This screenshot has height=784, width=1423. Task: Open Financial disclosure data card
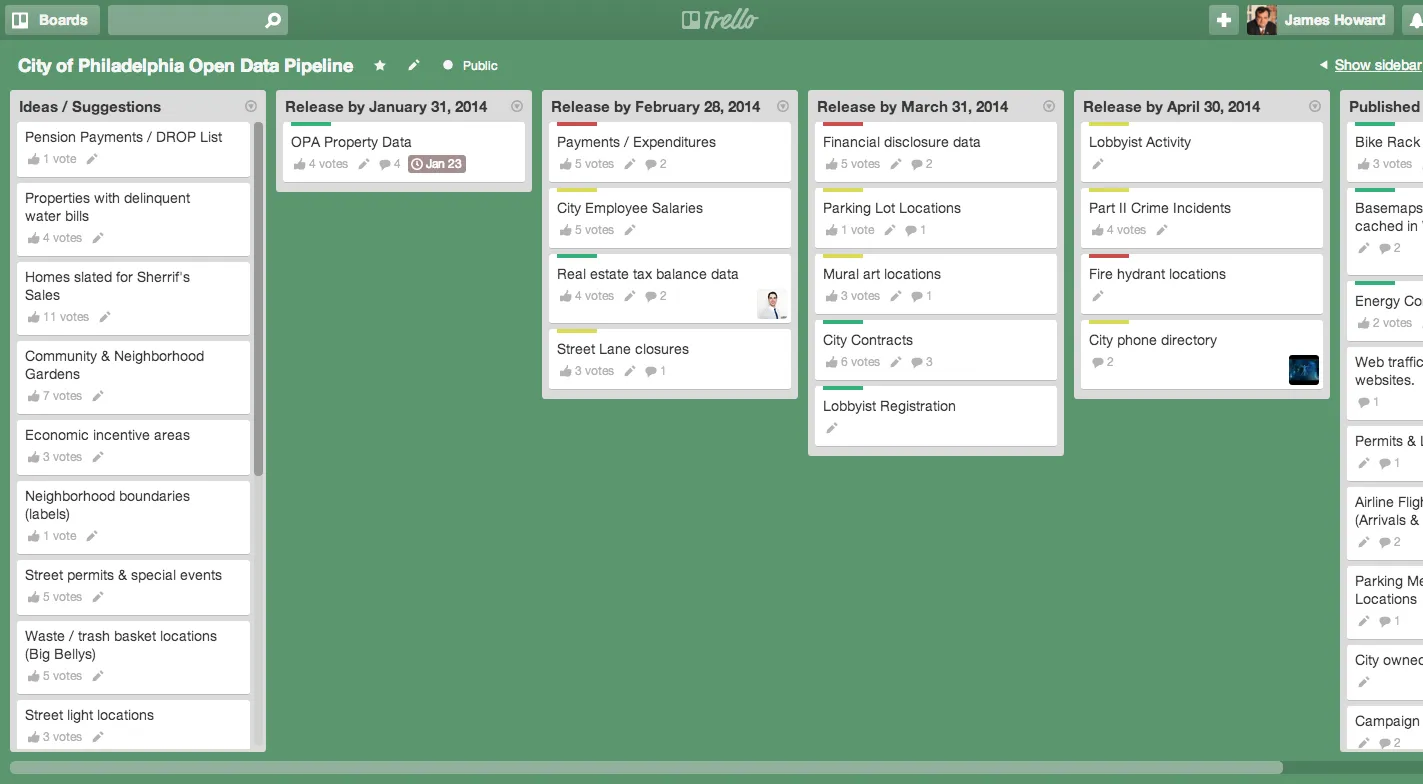coord(936,152)
